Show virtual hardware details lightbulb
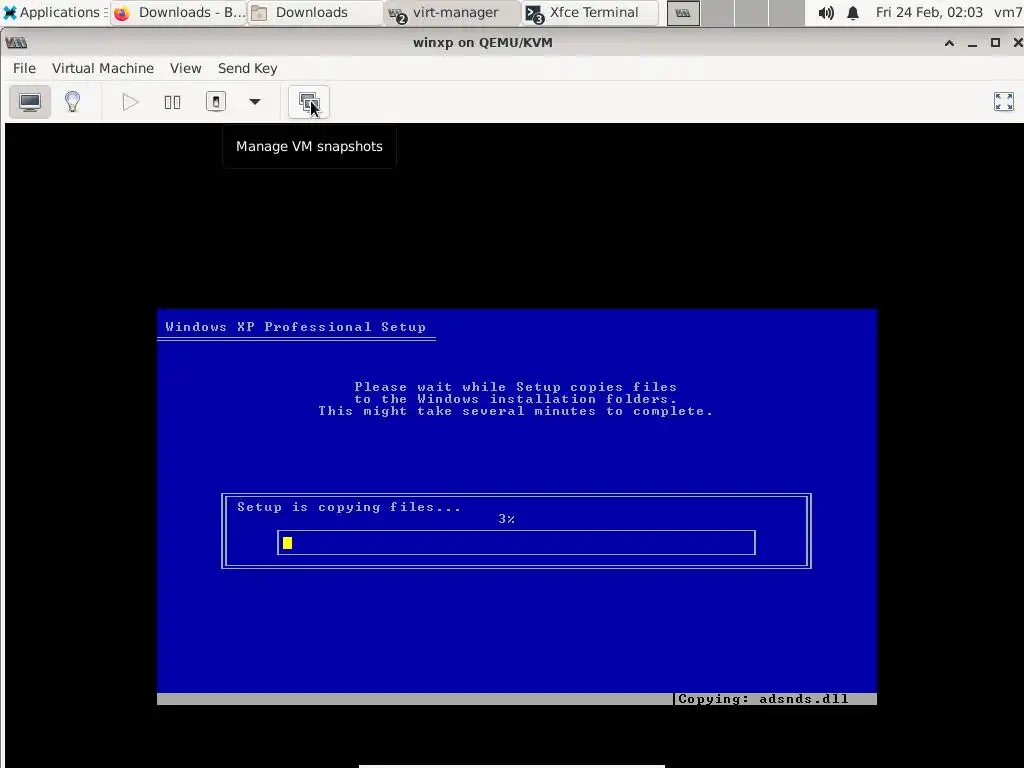 tap(72, 102)
